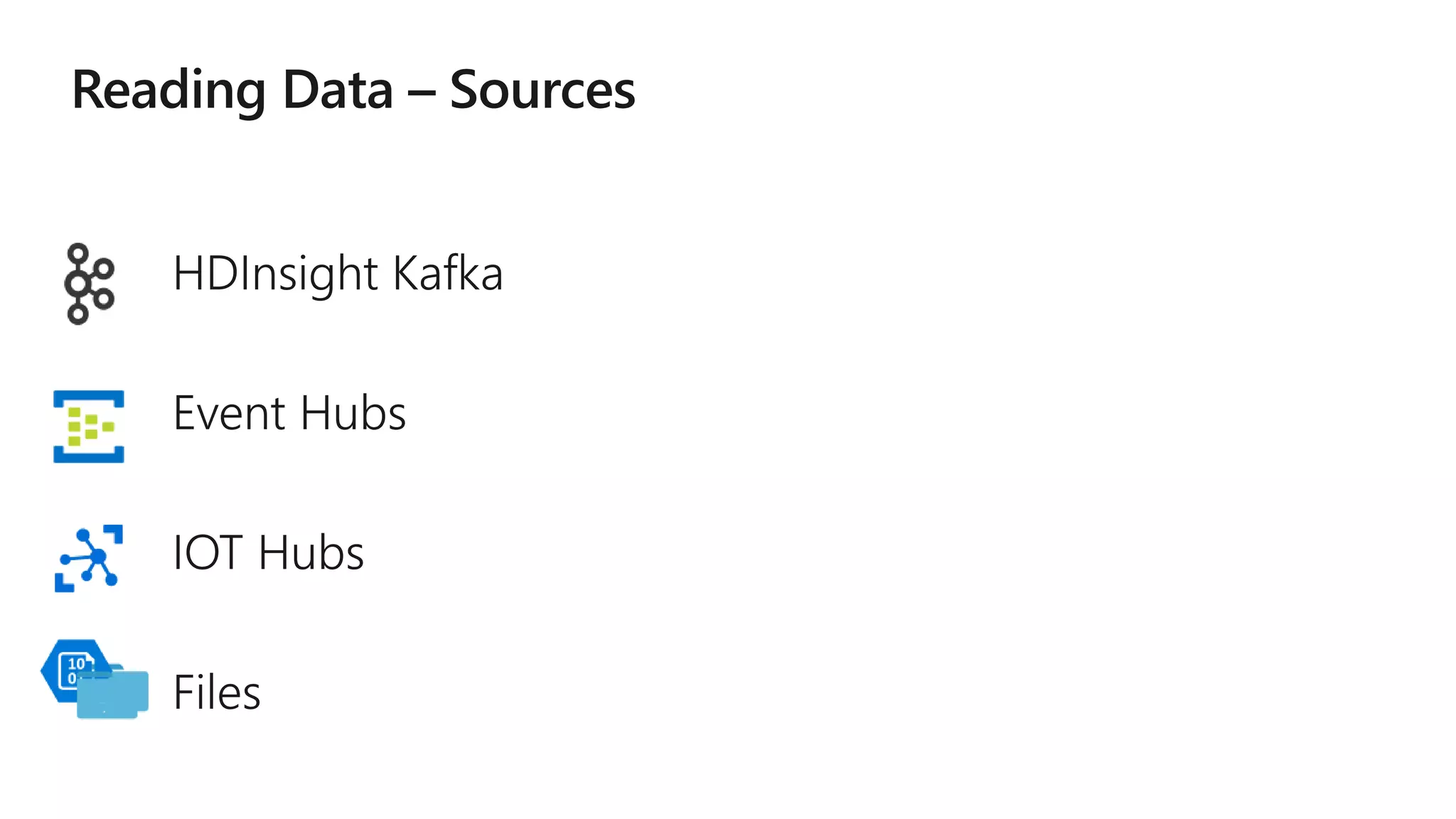This screenshot has width=1456, height=819.
Task: Select Hubs in the IOT Hubs label
Action: tap(311, 553)
